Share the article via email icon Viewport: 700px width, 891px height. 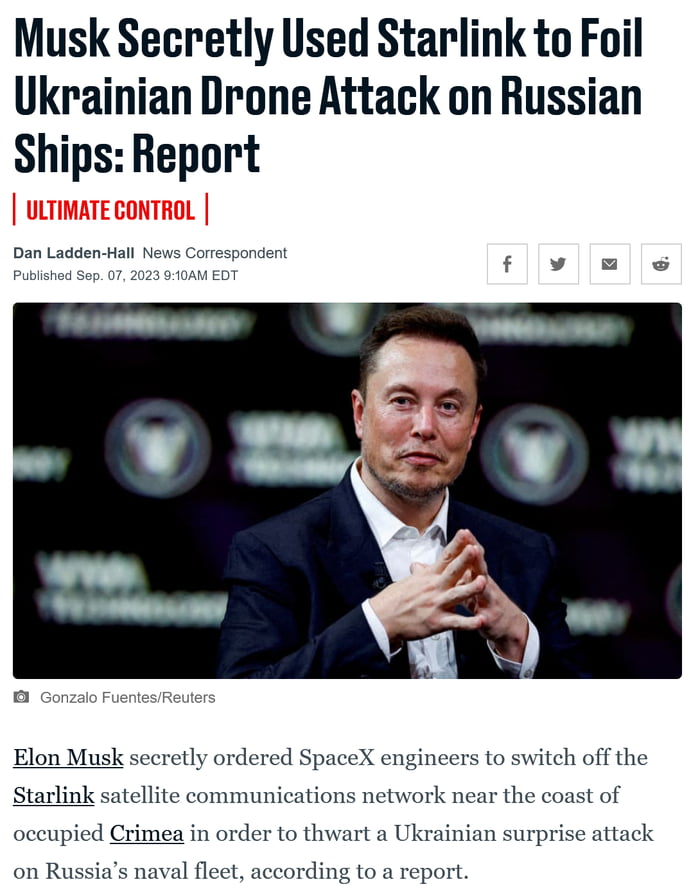[x=609, y=264]
